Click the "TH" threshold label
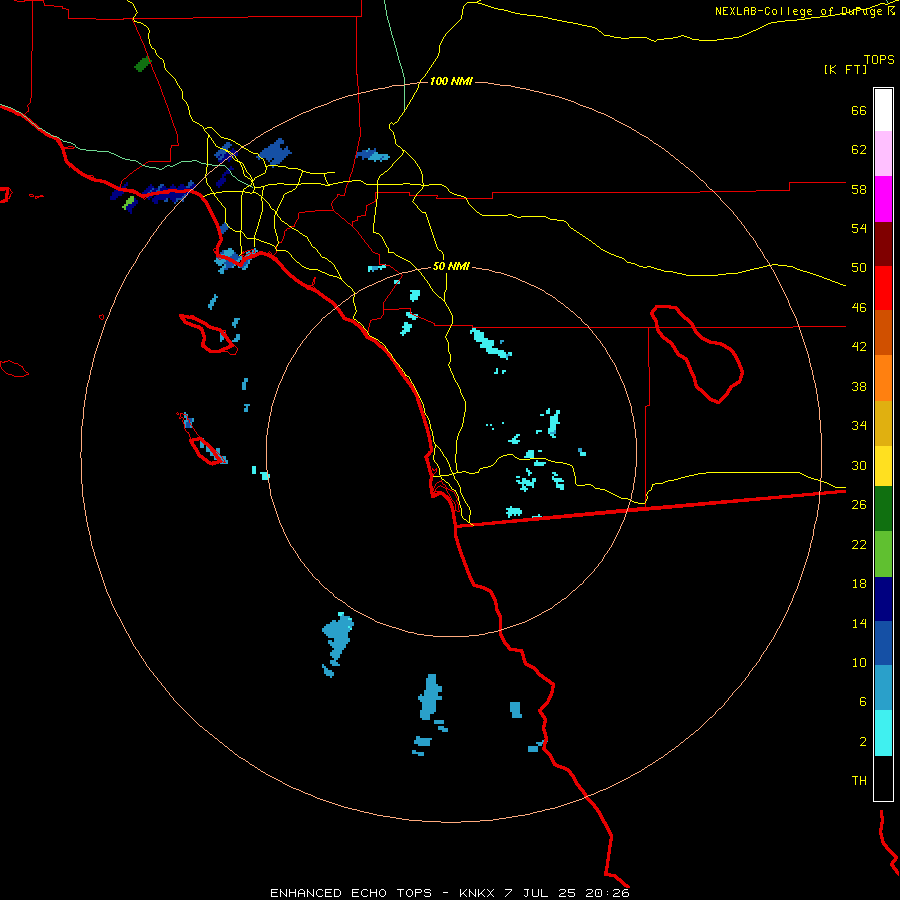 (x=859, y=781)
